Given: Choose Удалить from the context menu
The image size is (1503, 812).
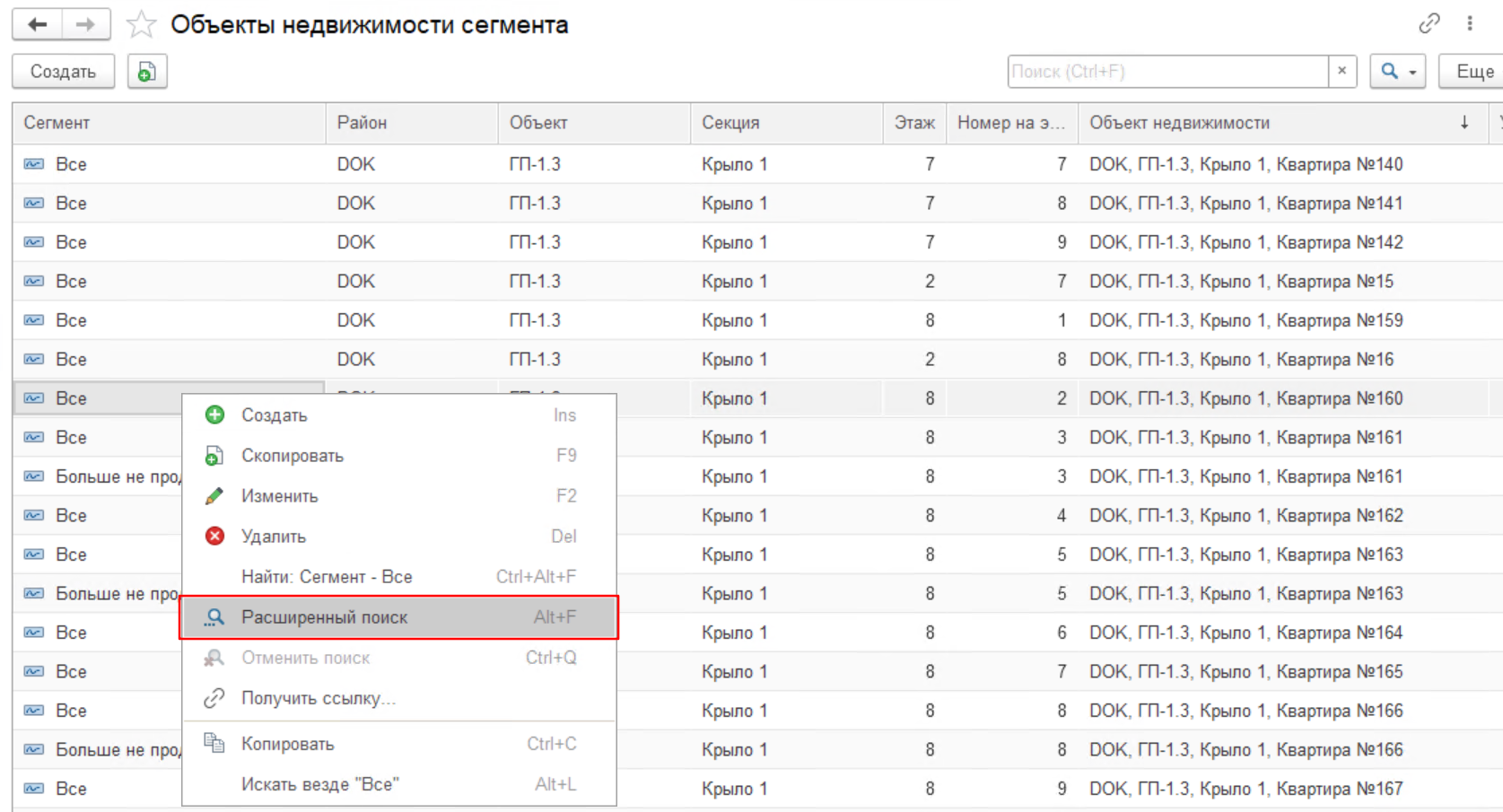Looking at the screenshot, I should pos(274,537).
